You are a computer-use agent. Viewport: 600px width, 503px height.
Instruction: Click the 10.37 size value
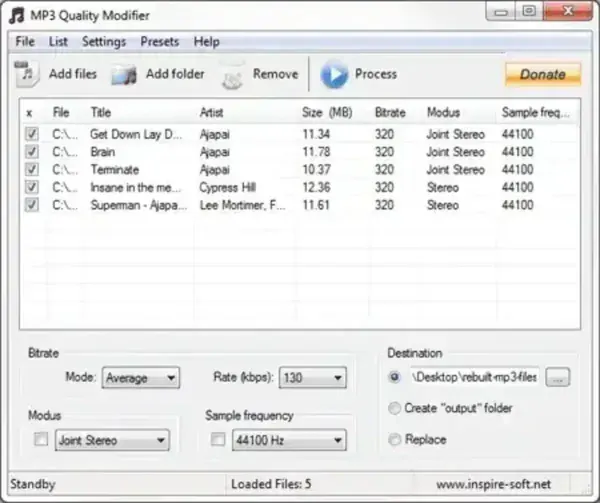(316, 169)
